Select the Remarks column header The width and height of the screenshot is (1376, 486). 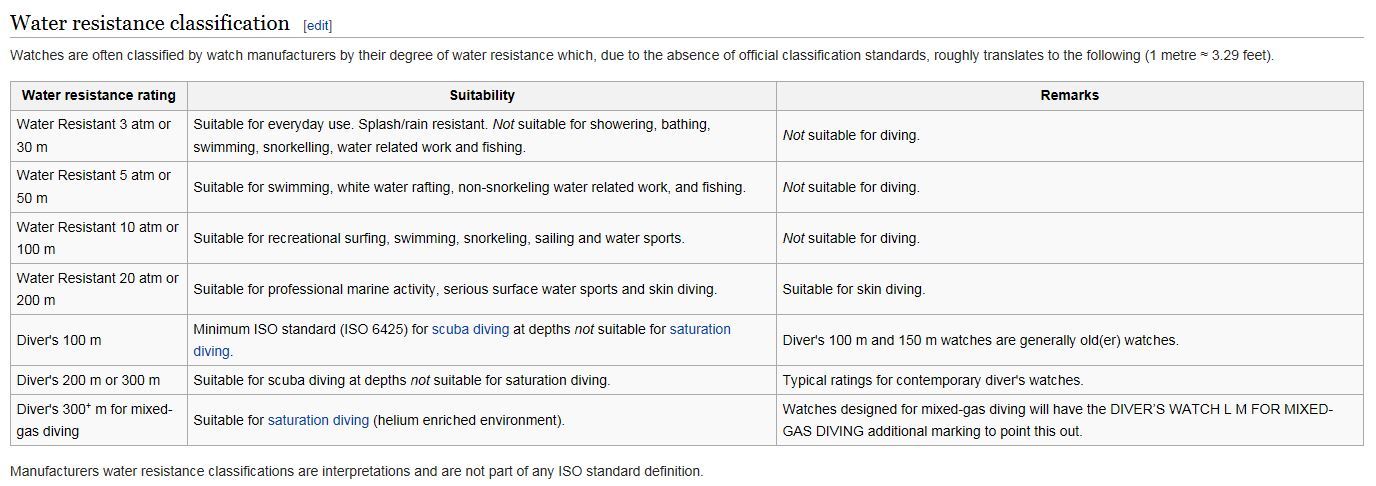(1070, 96)
